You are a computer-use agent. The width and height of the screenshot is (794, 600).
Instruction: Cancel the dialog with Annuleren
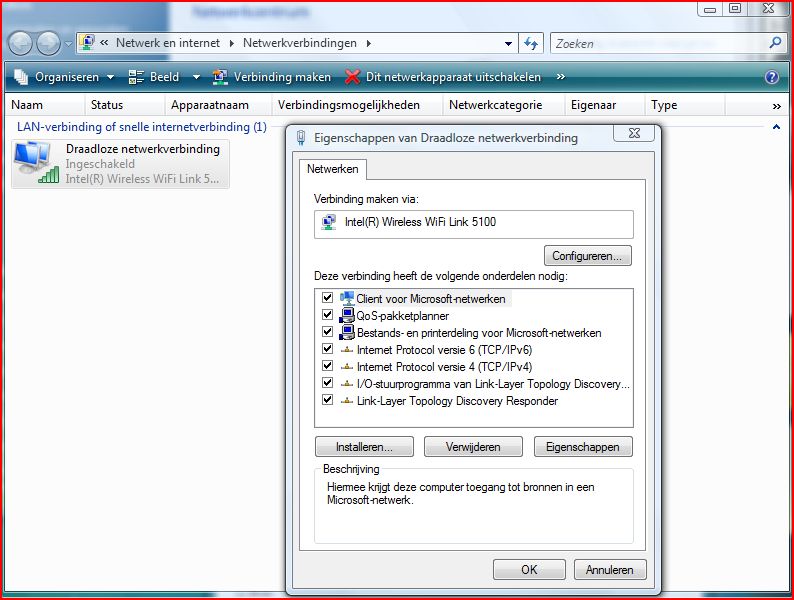610,570
